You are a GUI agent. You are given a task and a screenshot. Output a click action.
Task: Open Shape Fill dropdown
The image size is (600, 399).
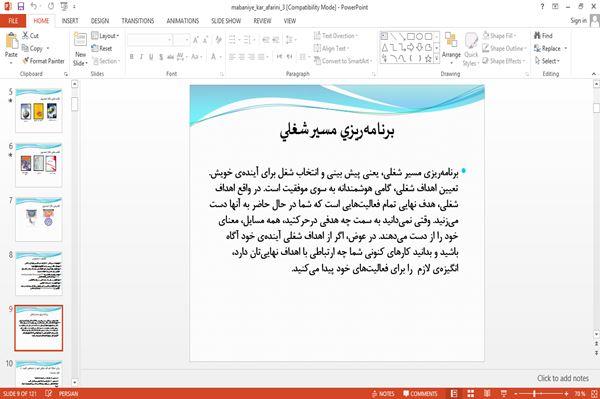coord(499,36)
